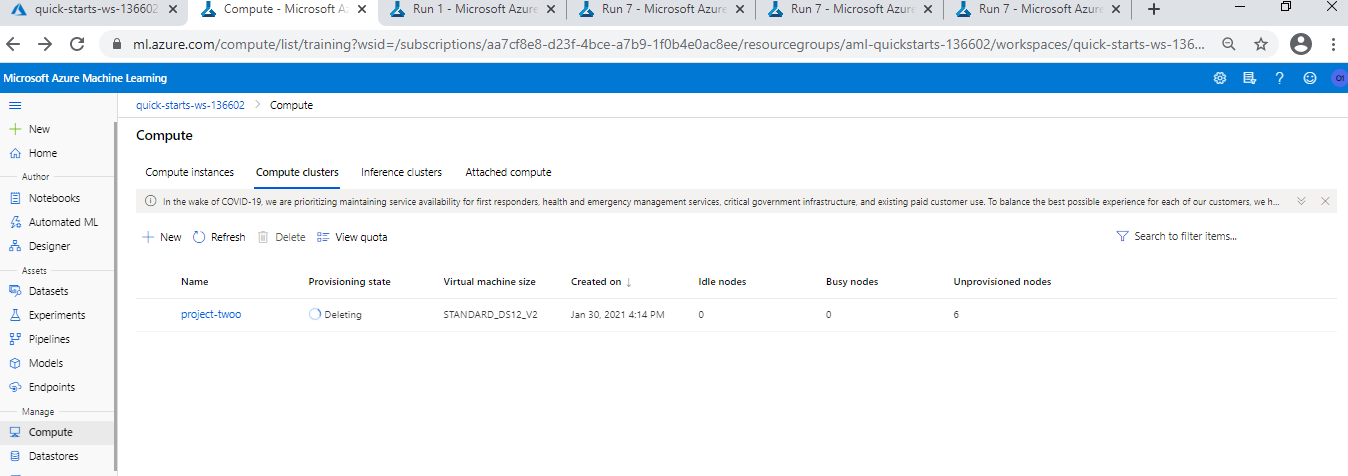Click the quick-starts-ws-136602 breadcrumb link
Screen dimensions: 1348x476
click(190, 105)
